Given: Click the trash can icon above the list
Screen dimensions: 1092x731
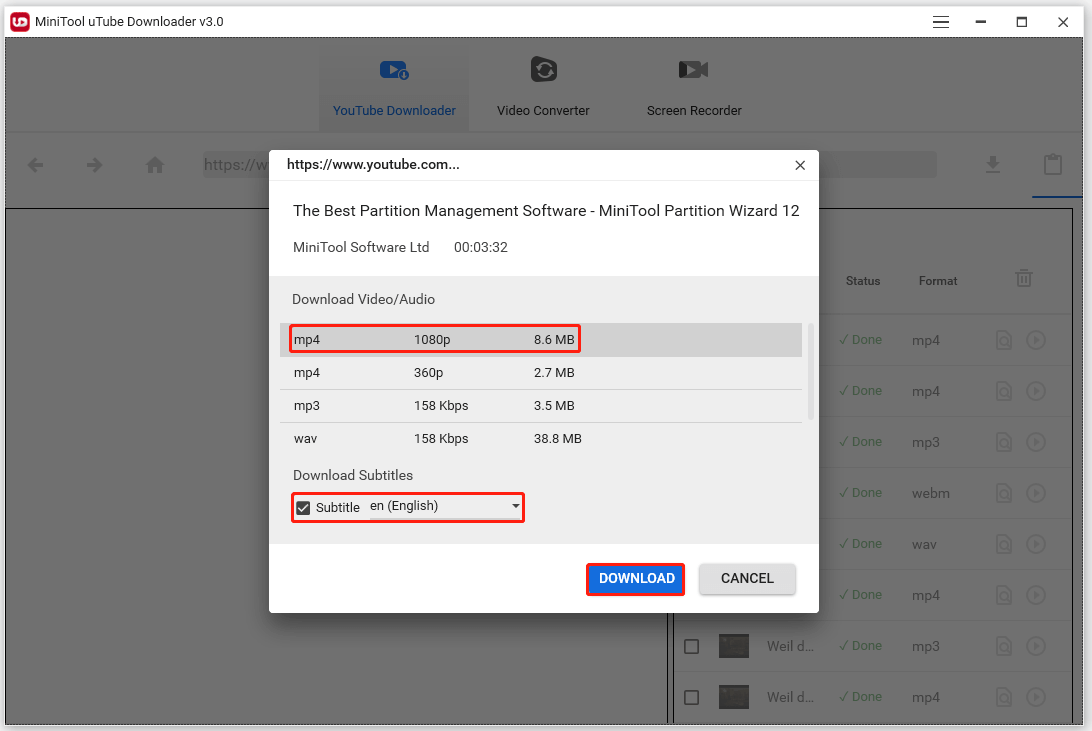Looking at the screenshot, I should [1024, 278].
